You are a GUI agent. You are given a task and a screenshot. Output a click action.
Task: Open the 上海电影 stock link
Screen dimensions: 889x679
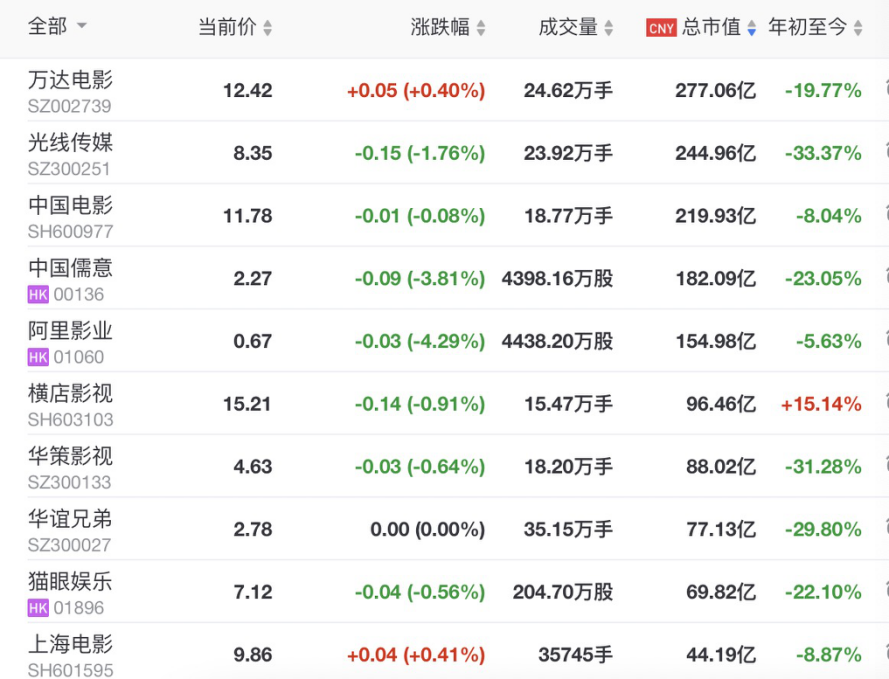pos(70,644)
